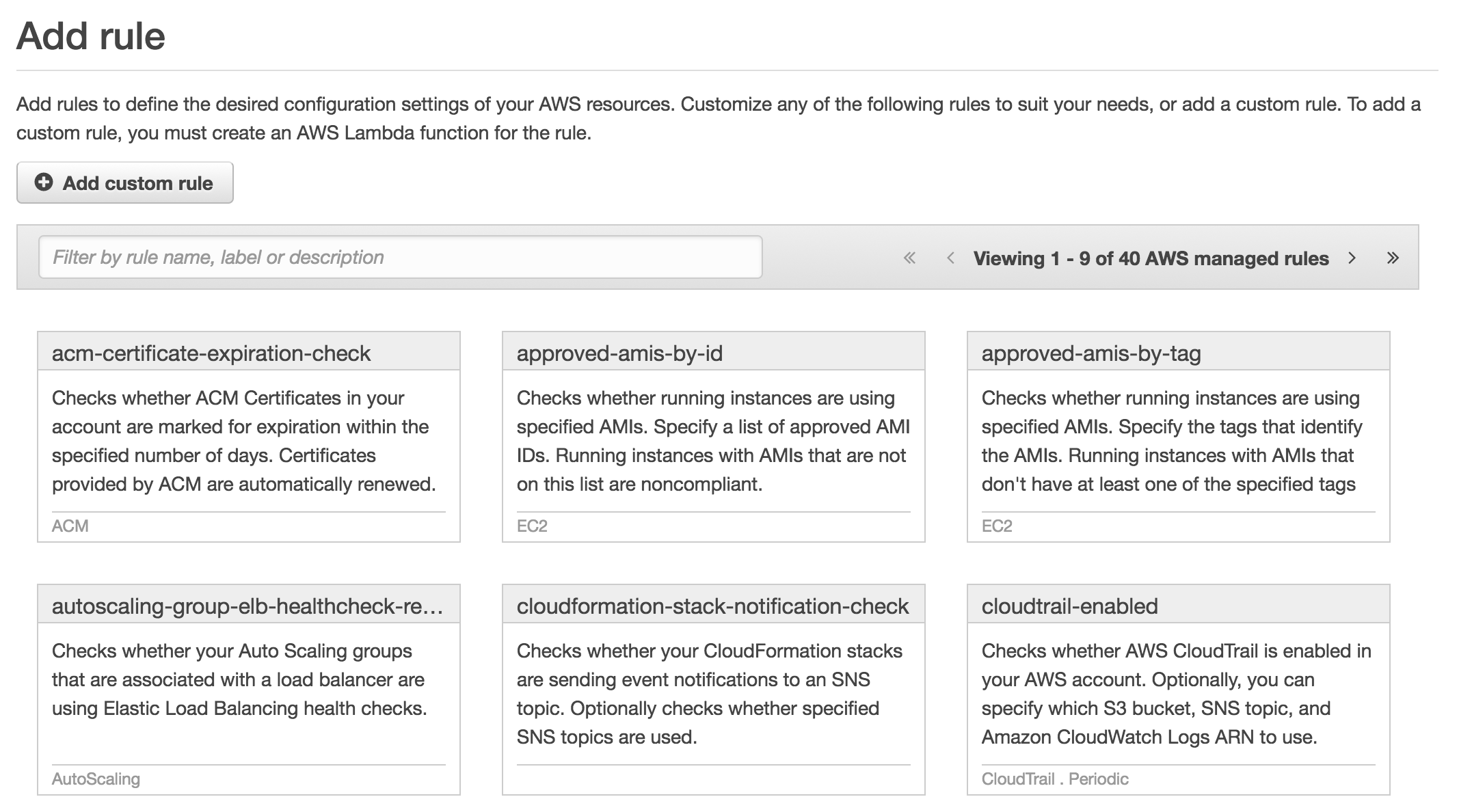This screenshot has width=1459, height=812.
Task: Click the approved AMI IDs description text
Action: [712, 441]
